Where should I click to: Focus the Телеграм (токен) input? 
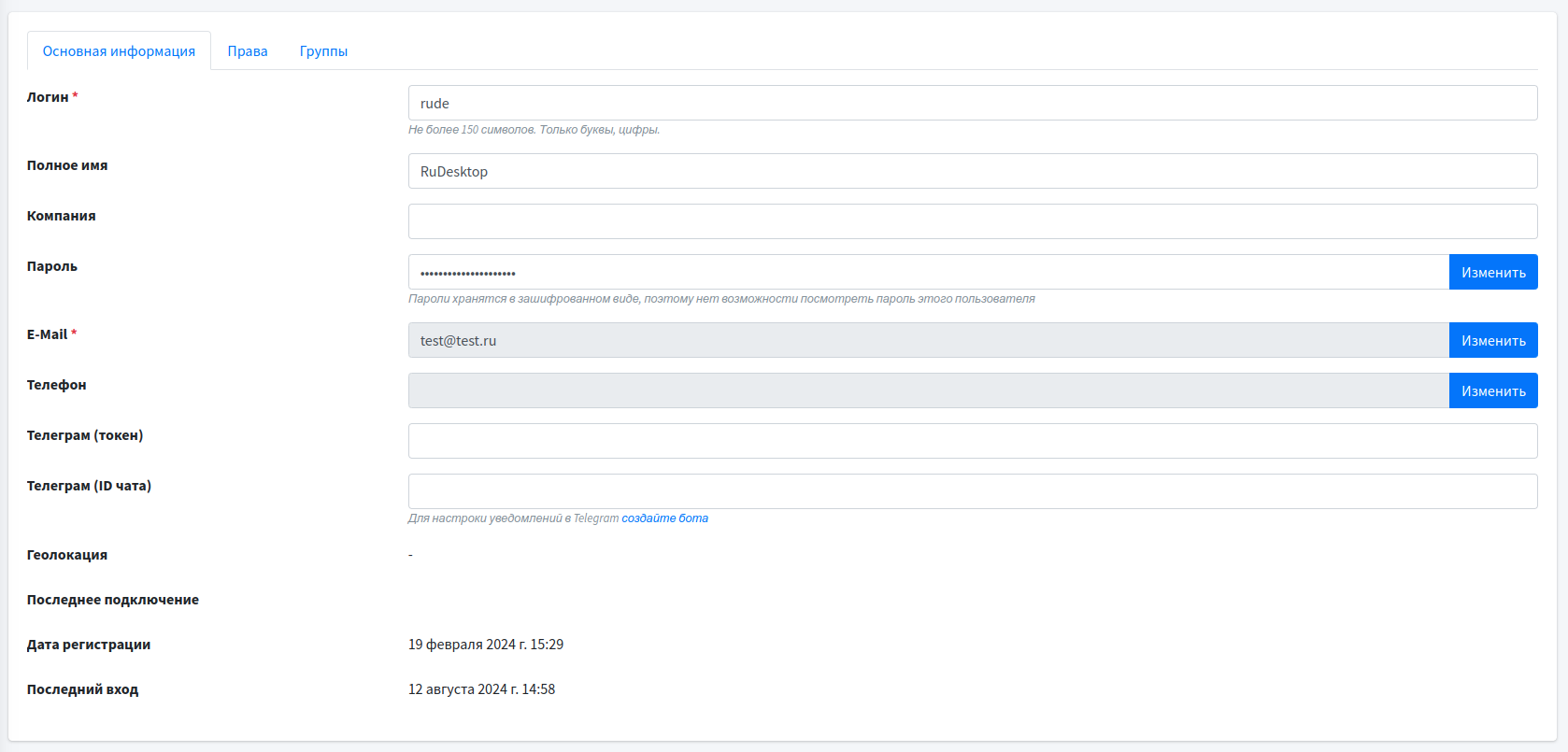(972, 442)
